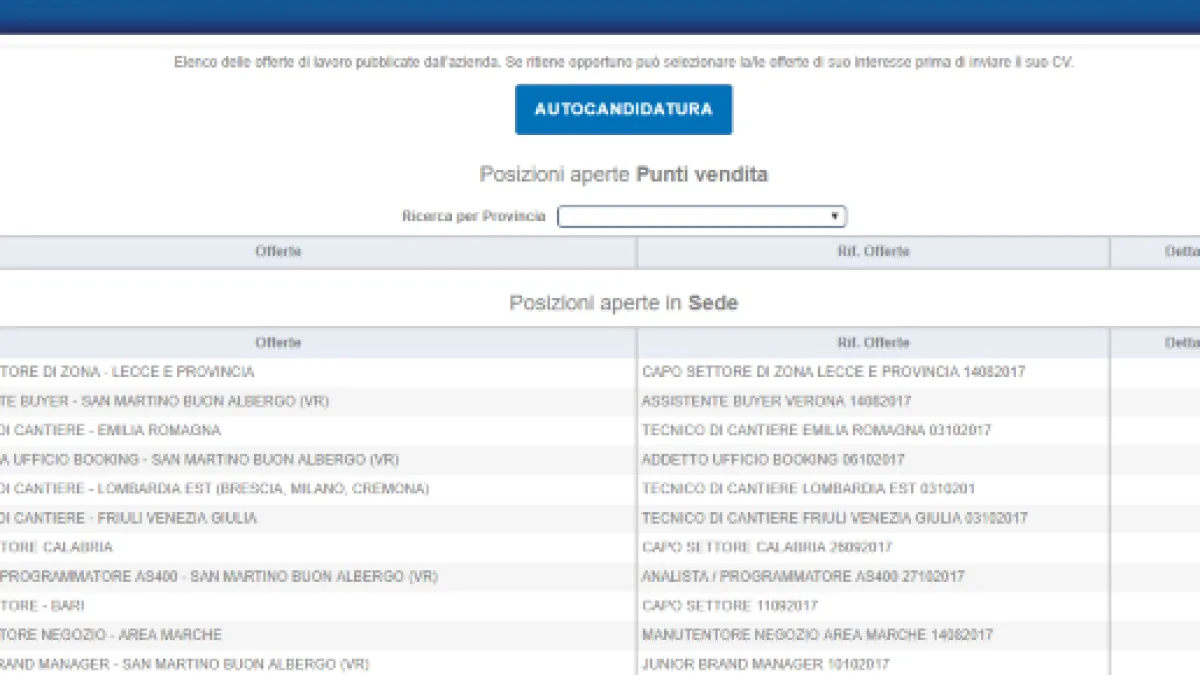Click the AUTOCANDIDATURA button
This screenshot has height=675, width=1200.
(x=623, y=109)
